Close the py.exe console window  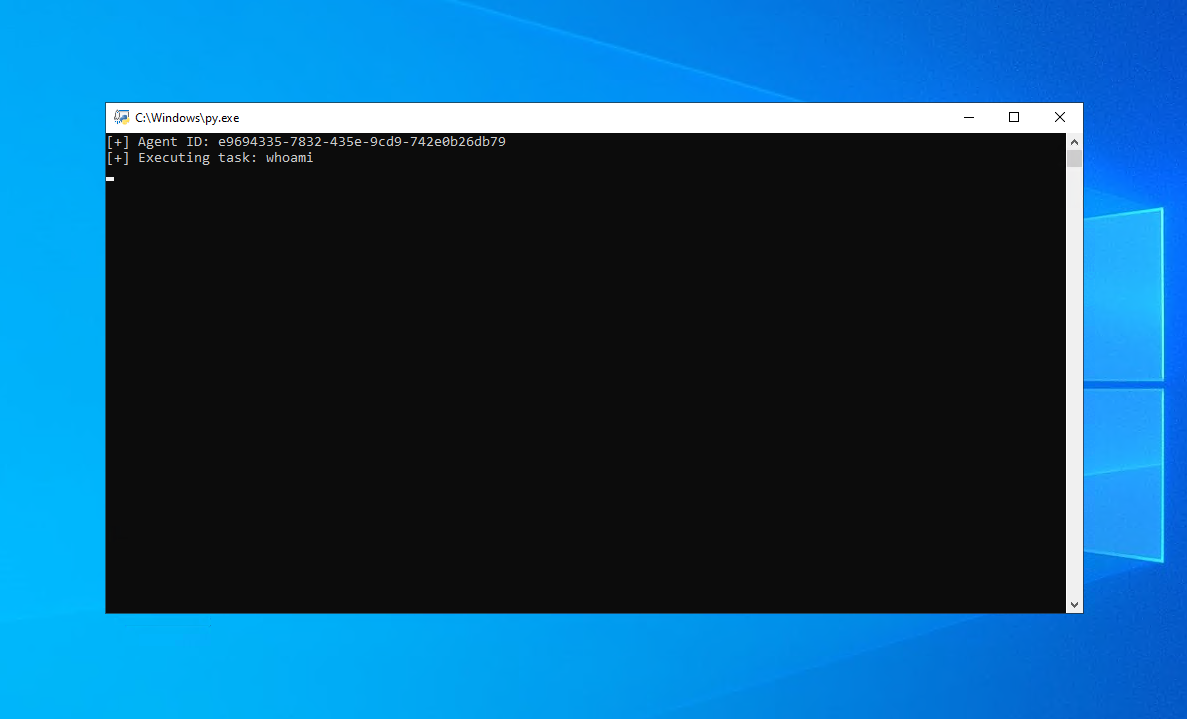(1060, 117)
